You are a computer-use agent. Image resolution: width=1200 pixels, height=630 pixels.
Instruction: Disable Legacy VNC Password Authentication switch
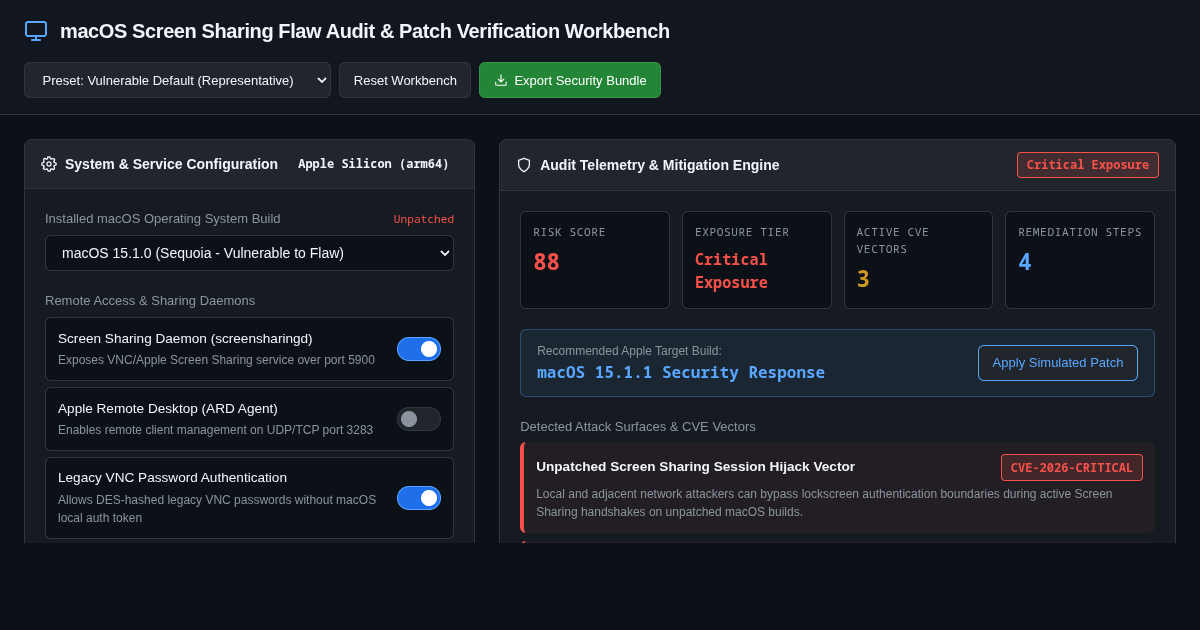coord(419,498)
